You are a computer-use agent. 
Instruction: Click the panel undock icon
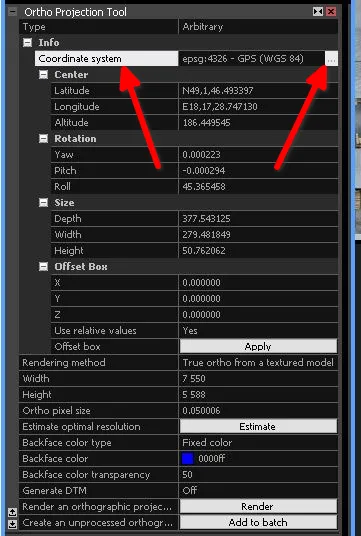(x=318, y=12)
